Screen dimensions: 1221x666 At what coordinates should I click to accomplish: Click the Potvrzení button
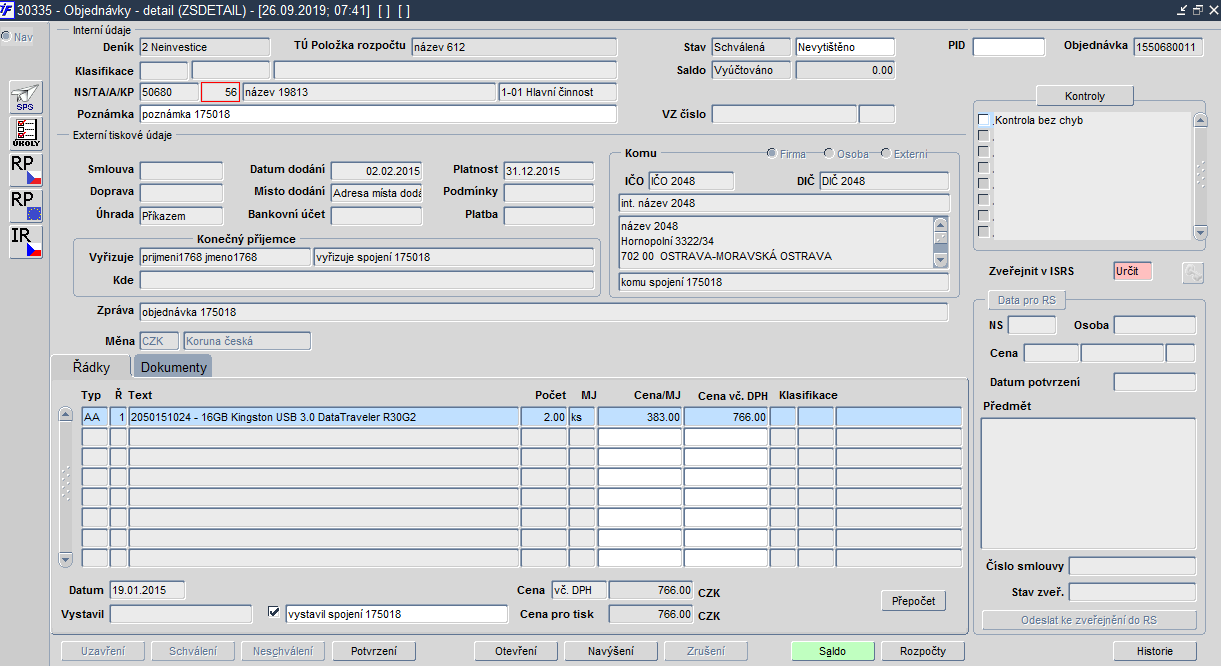tap(372, 651)
